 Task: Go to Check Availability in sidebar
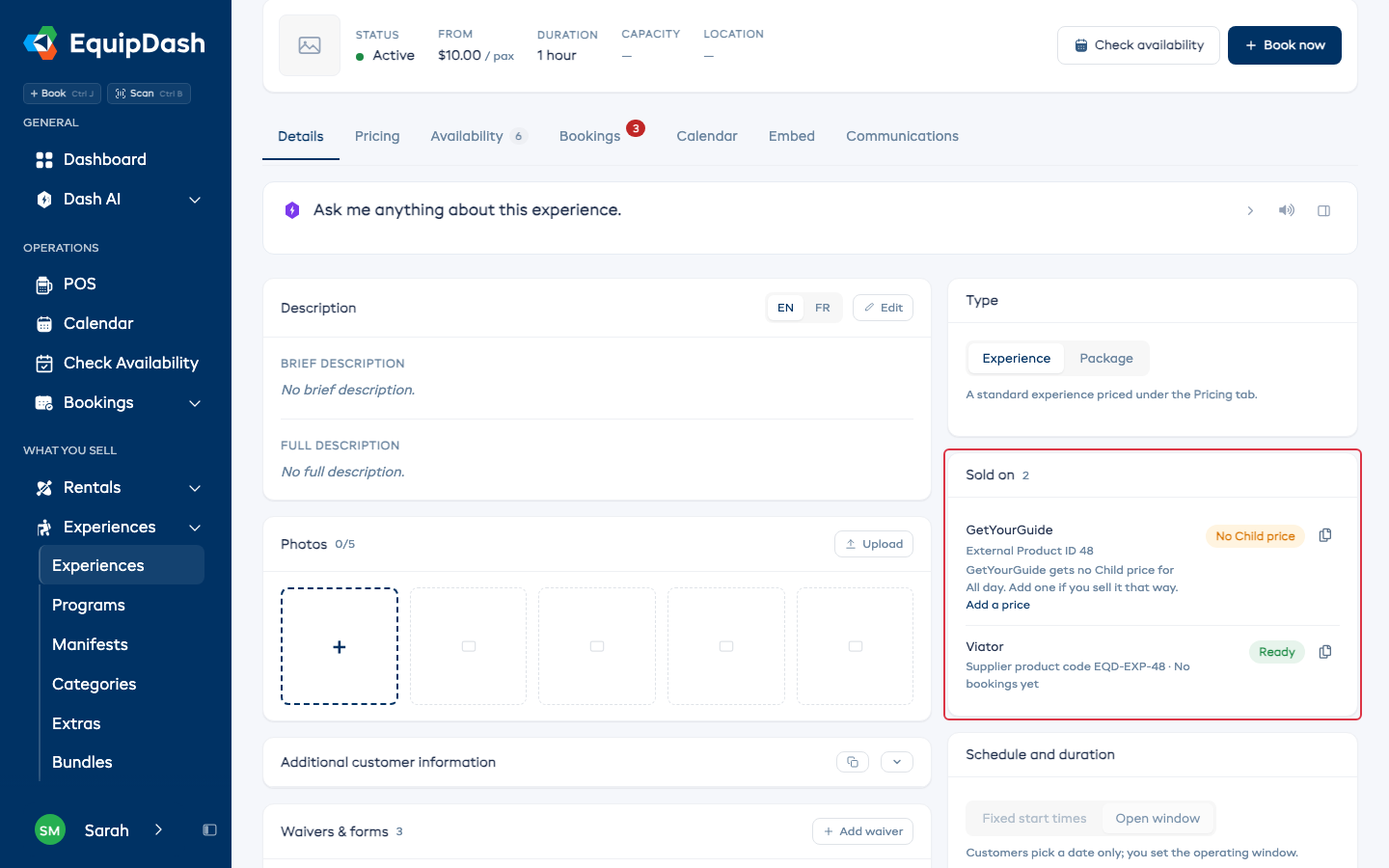click(x=116, y=363)
